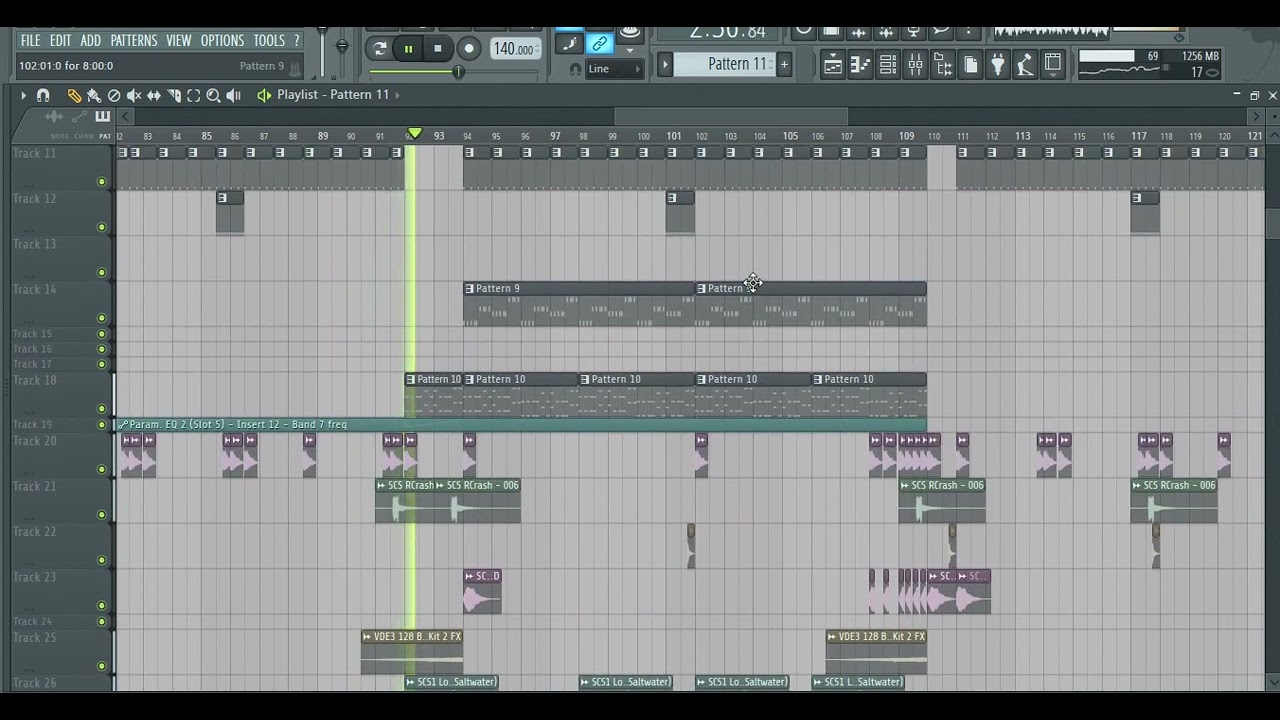Select the Zoom magnifier tool
Screen dimensions: 1280x720
tap(213, 95)
